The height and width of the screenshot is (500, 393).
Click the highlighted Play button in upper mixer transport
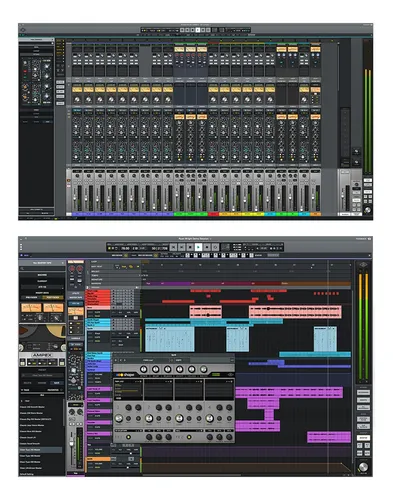pos(198,30)
